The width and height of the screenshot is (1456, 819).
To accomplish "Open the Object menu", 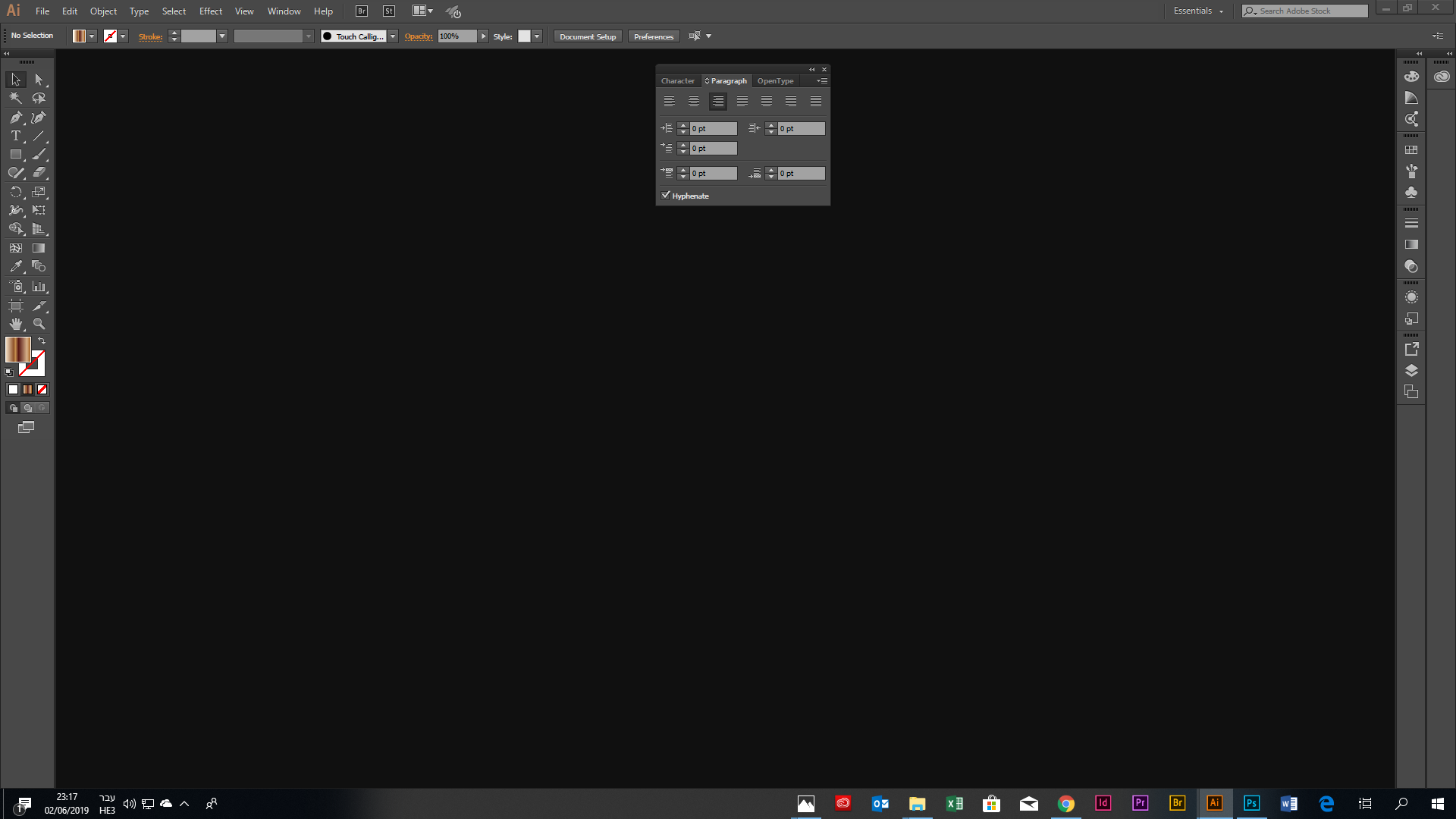I will (103, 11).
